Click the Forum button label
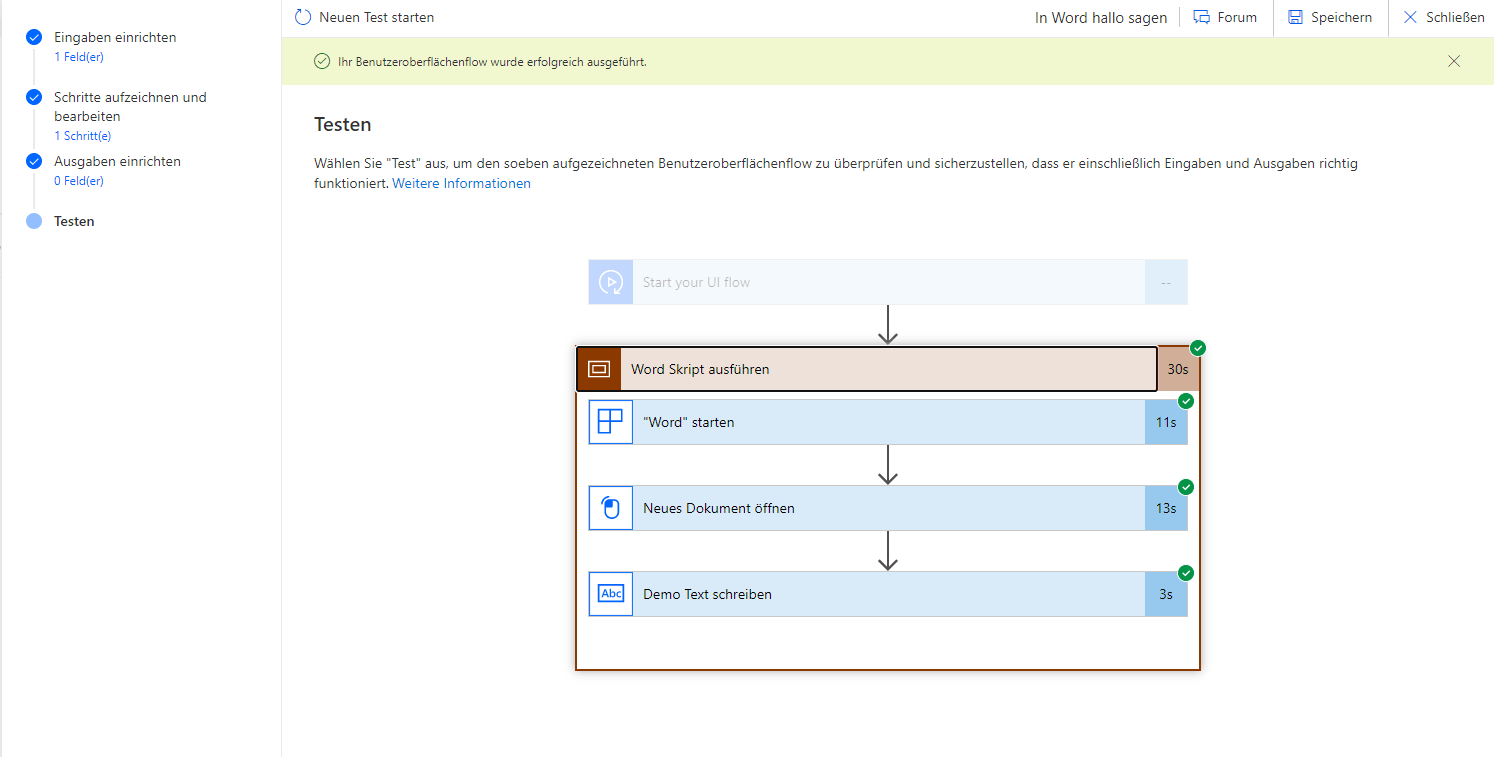 point(1237,17)
